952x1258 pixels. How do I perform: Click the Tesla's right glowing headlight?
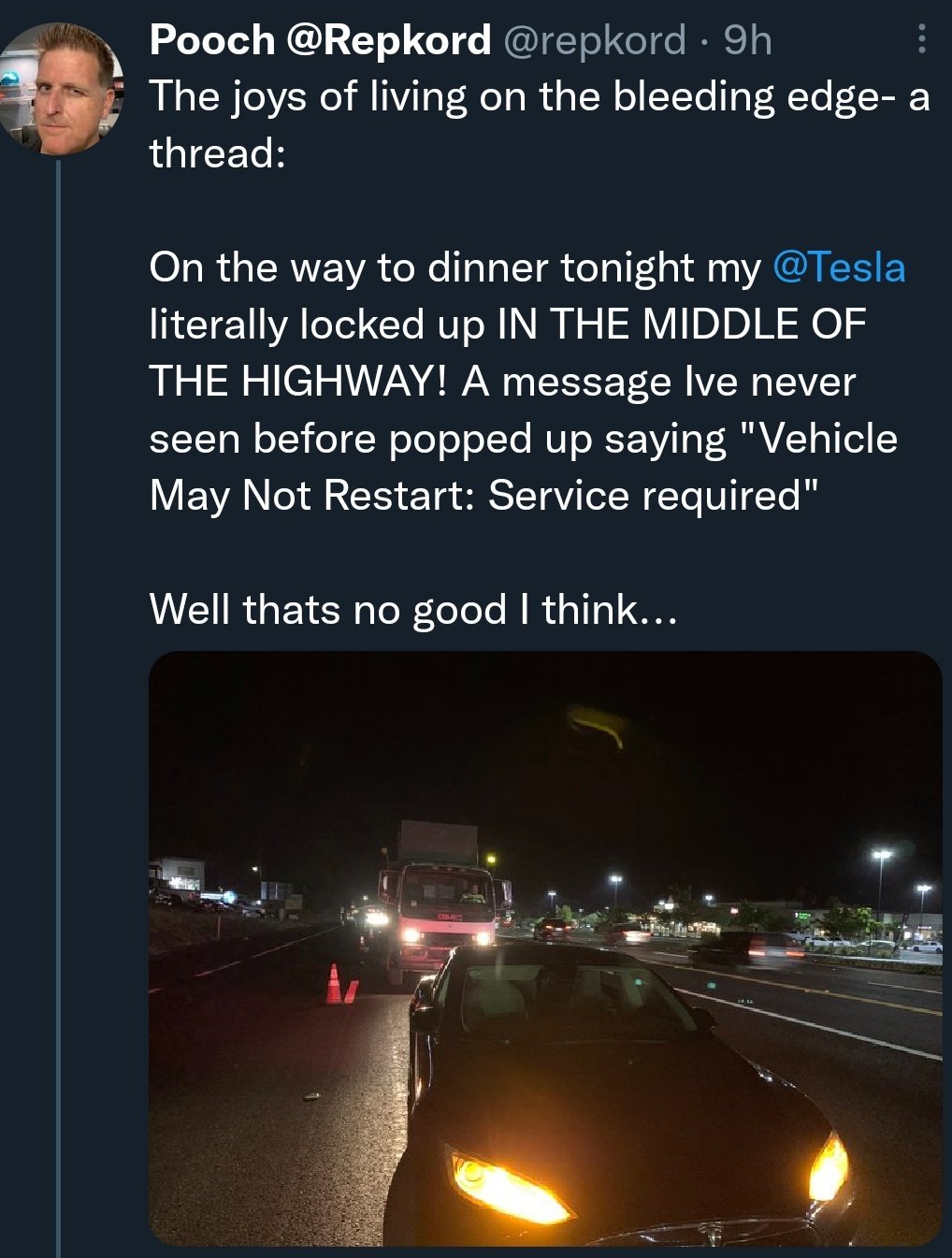tap(829, 1167)
